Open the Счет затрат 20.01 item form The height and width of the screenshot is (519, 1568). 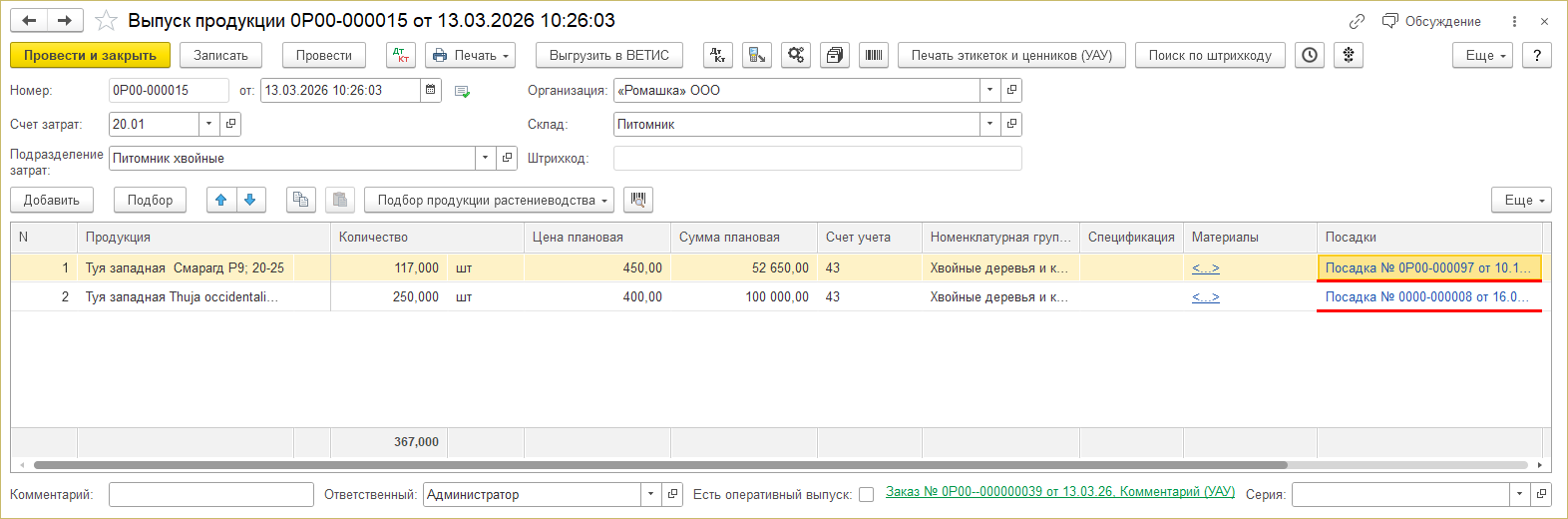pos(230,124)
